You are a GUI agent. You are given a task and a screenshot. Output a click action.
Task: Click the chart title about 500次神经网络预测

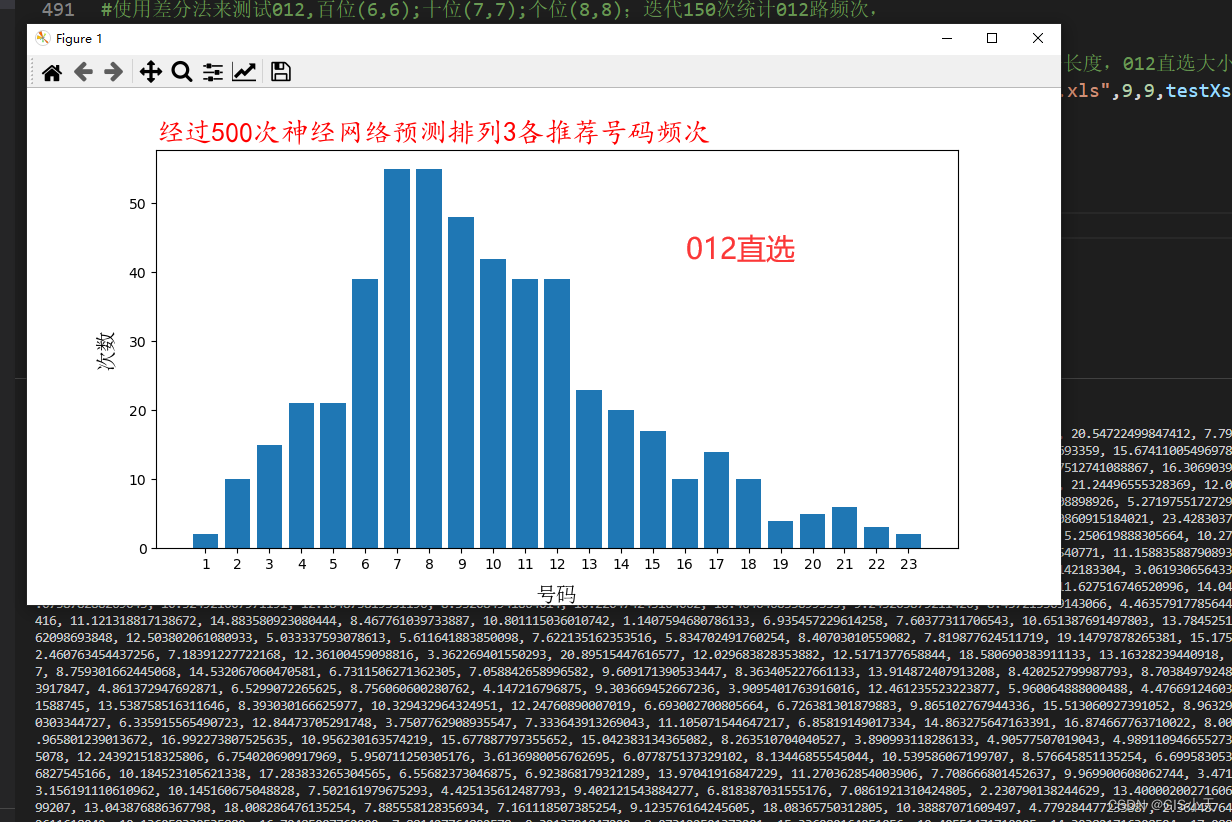pos(433,133)
